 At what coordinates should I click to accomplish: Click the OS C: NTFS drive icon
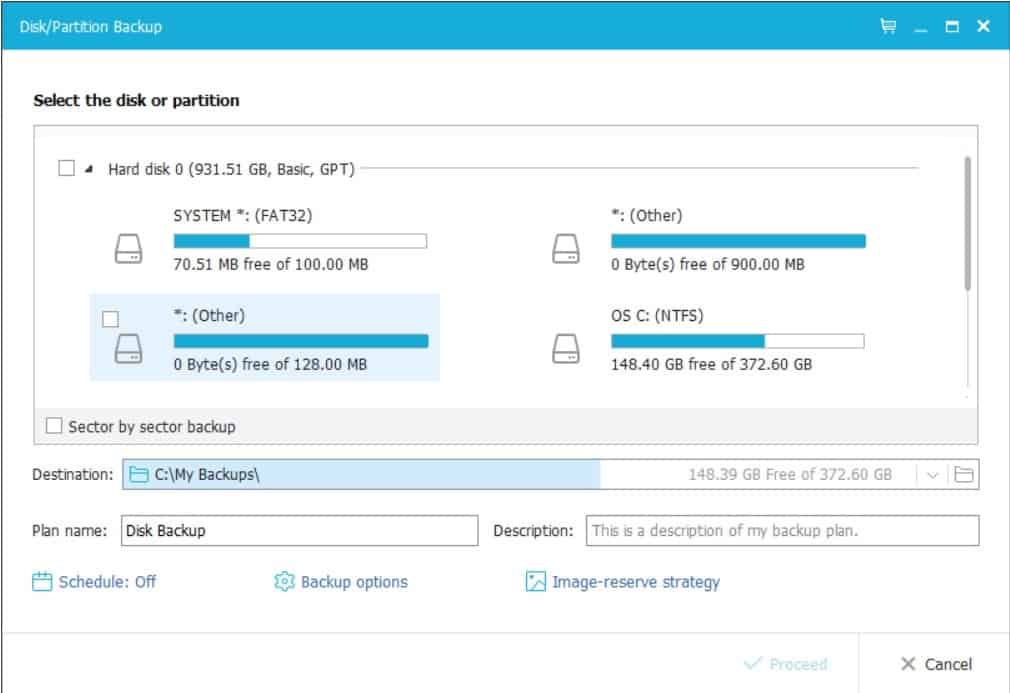pos(566,348)
